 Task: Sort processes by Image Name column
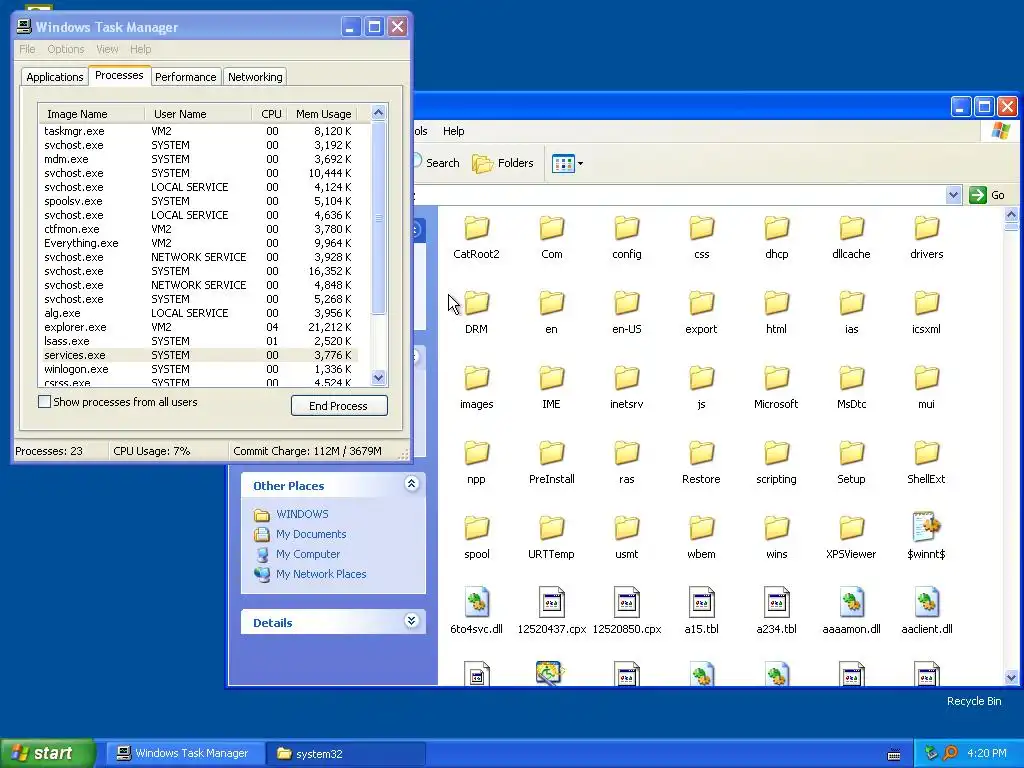pyautogui.click(x=91, y=114)
